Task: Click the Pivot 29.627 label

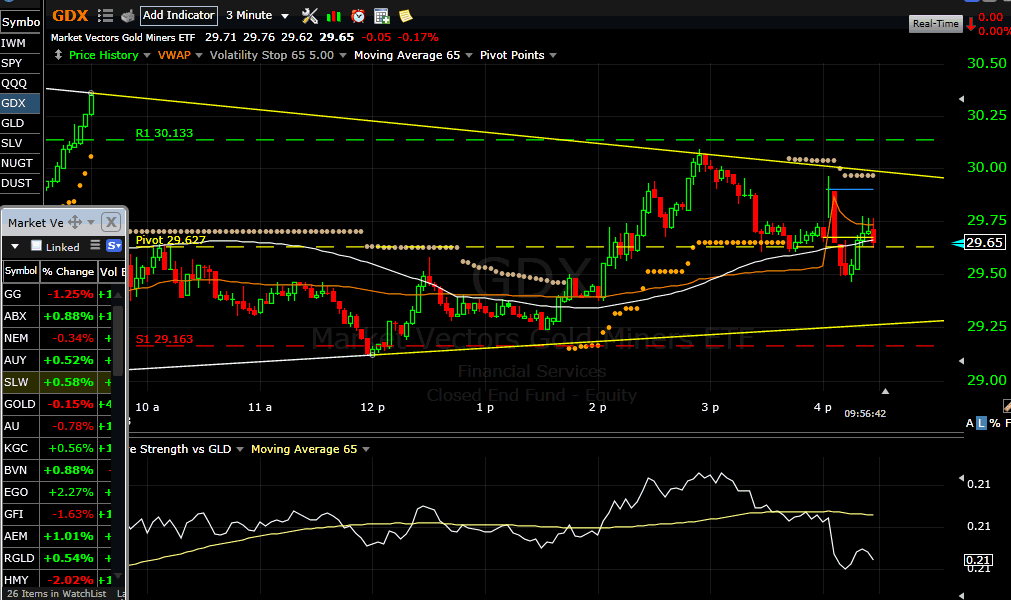Action: click(x=171, y=240)
